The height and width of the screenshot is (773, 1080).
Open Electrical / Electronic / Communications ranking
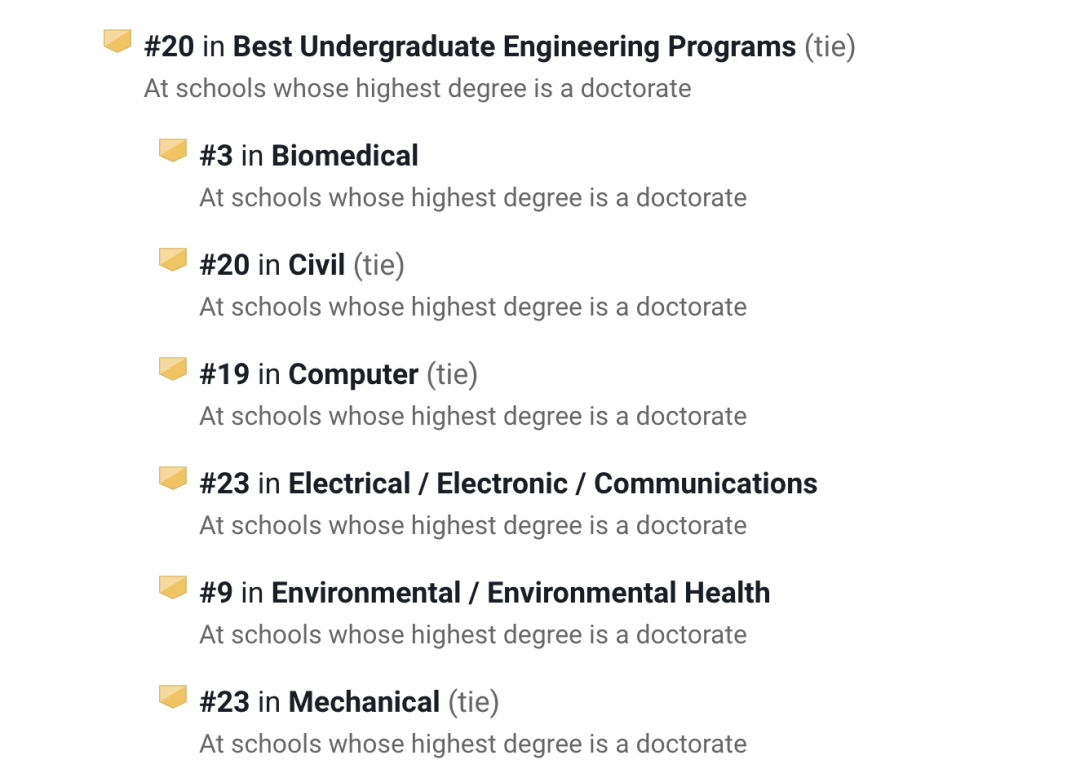tap(552, 484)
